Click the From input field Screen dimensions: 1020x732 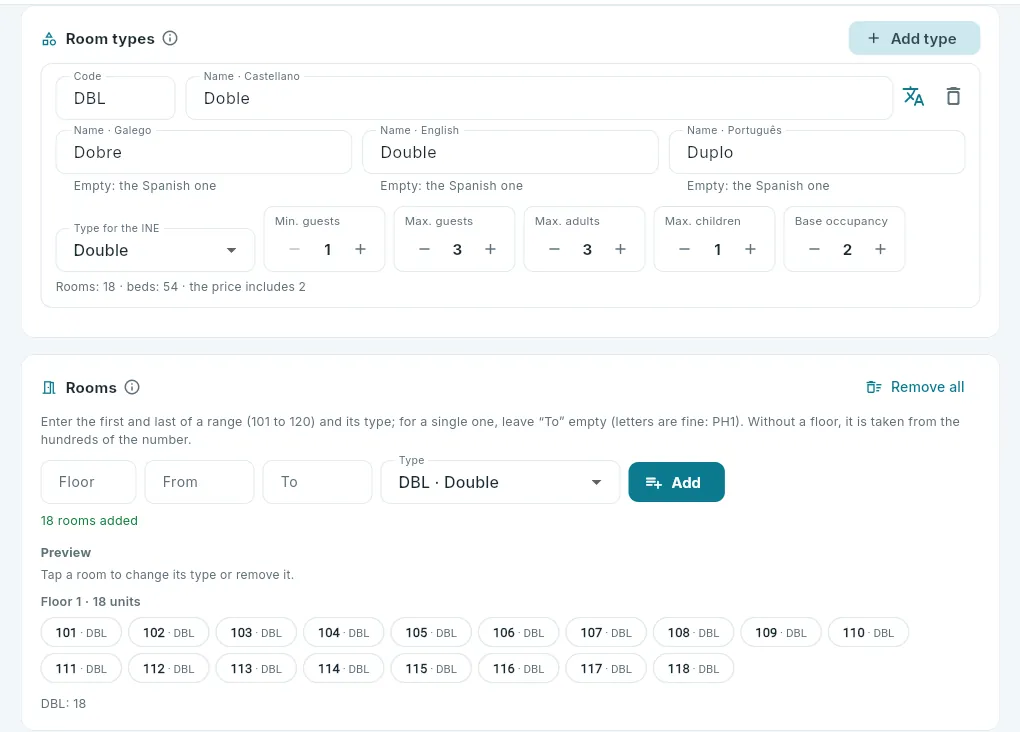point(199,482)
